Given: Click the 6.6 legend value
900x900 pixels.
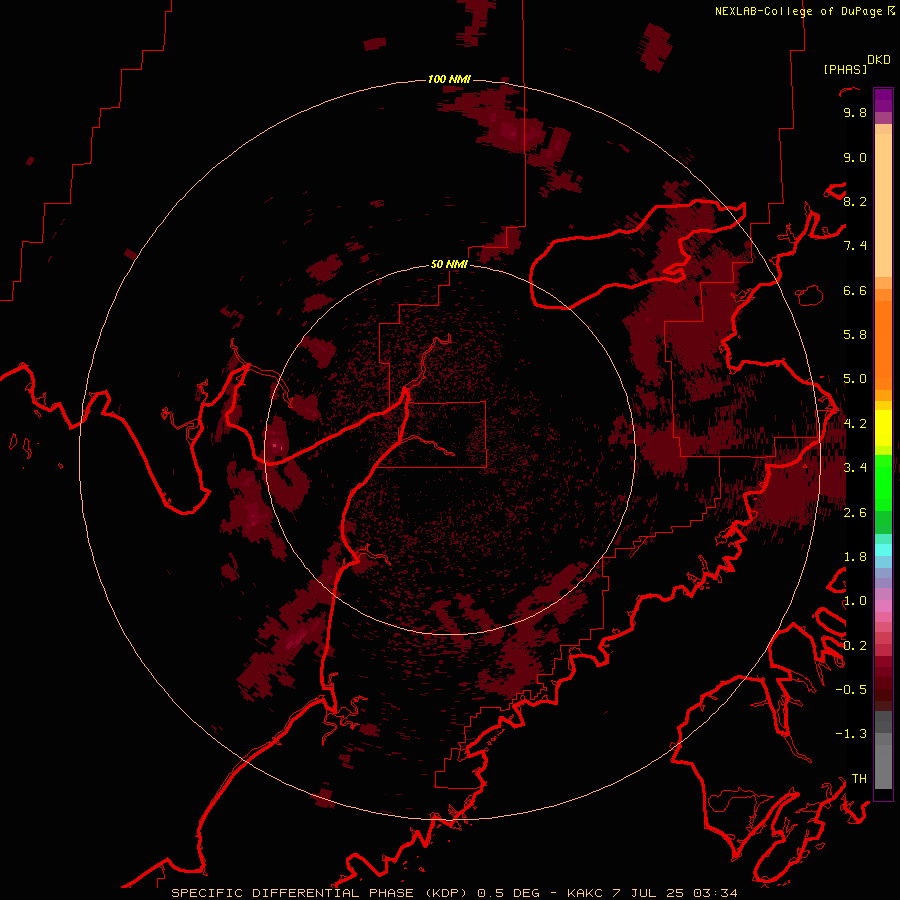Looking at the screenshot, I should point(855,290).
